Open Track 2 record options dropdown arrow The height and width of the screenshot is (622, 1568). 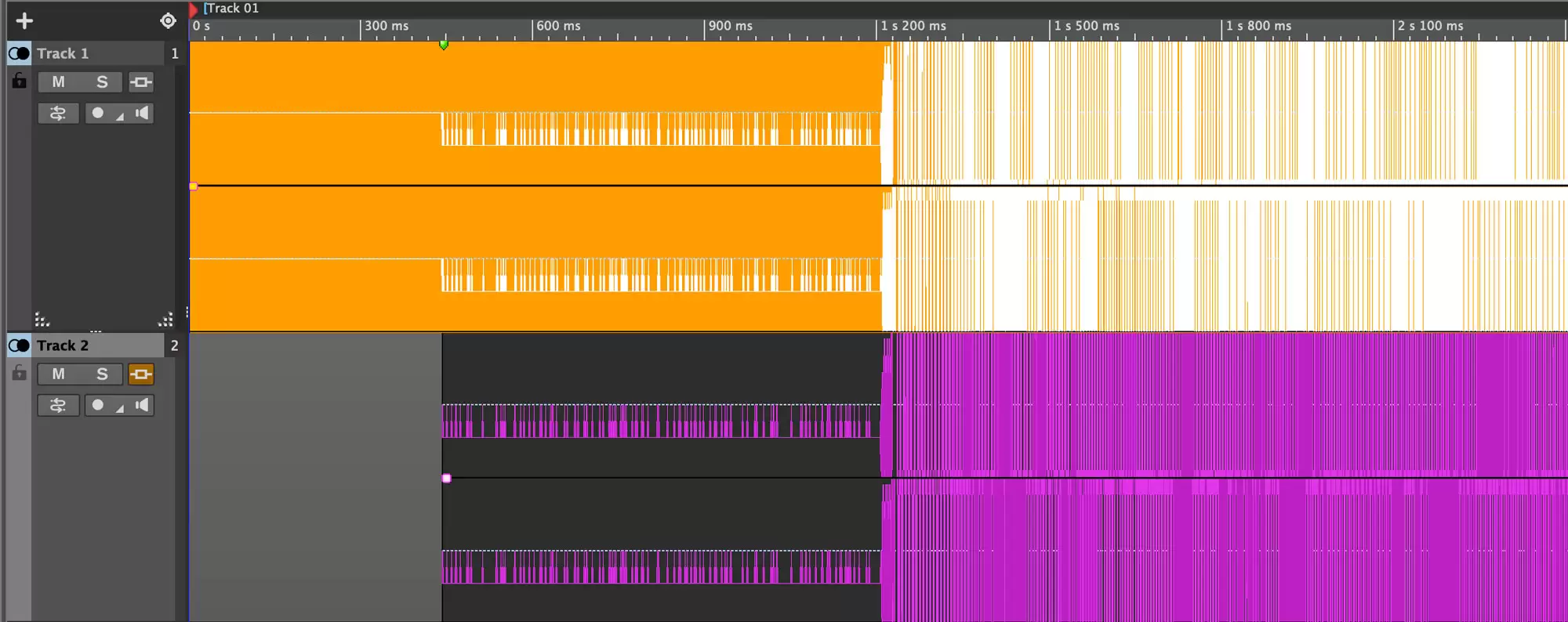point(120,408)
